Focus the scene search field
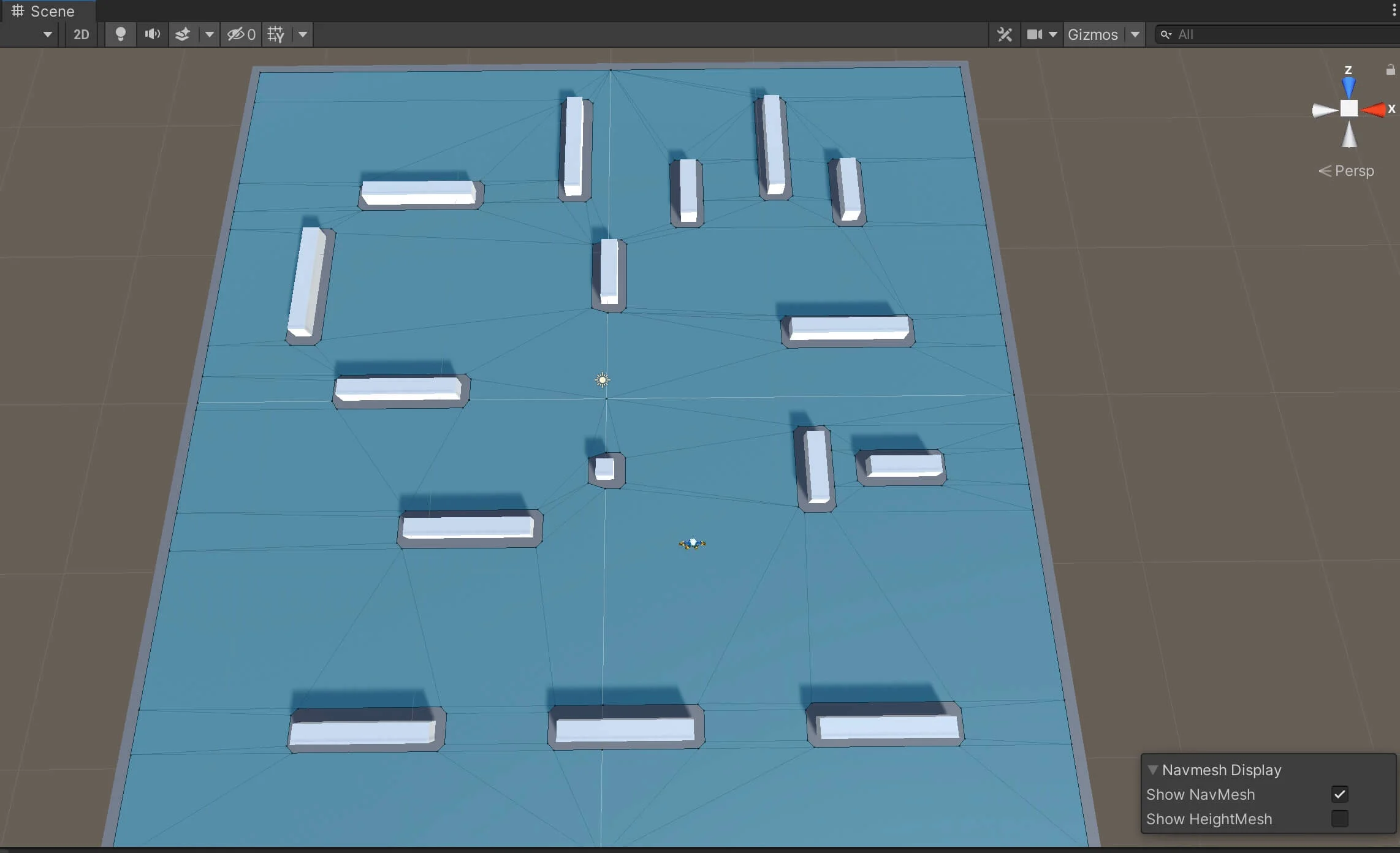 pos(1278,34)
